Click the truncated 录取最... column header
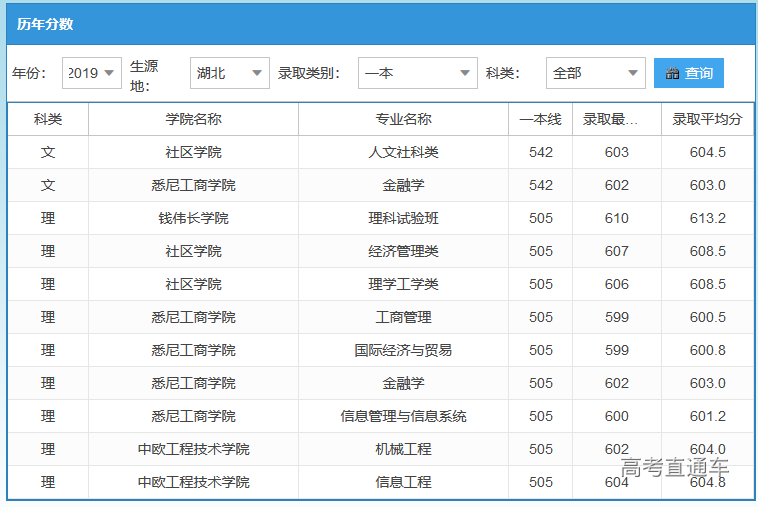This screenshot has height=507, width=758. point(617,119)
